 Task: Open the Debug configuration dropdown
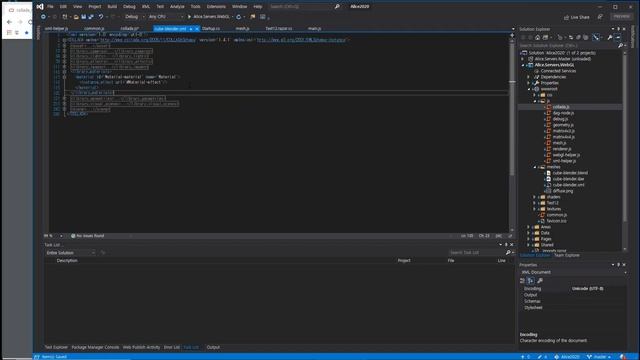click(x=135, y=17)
